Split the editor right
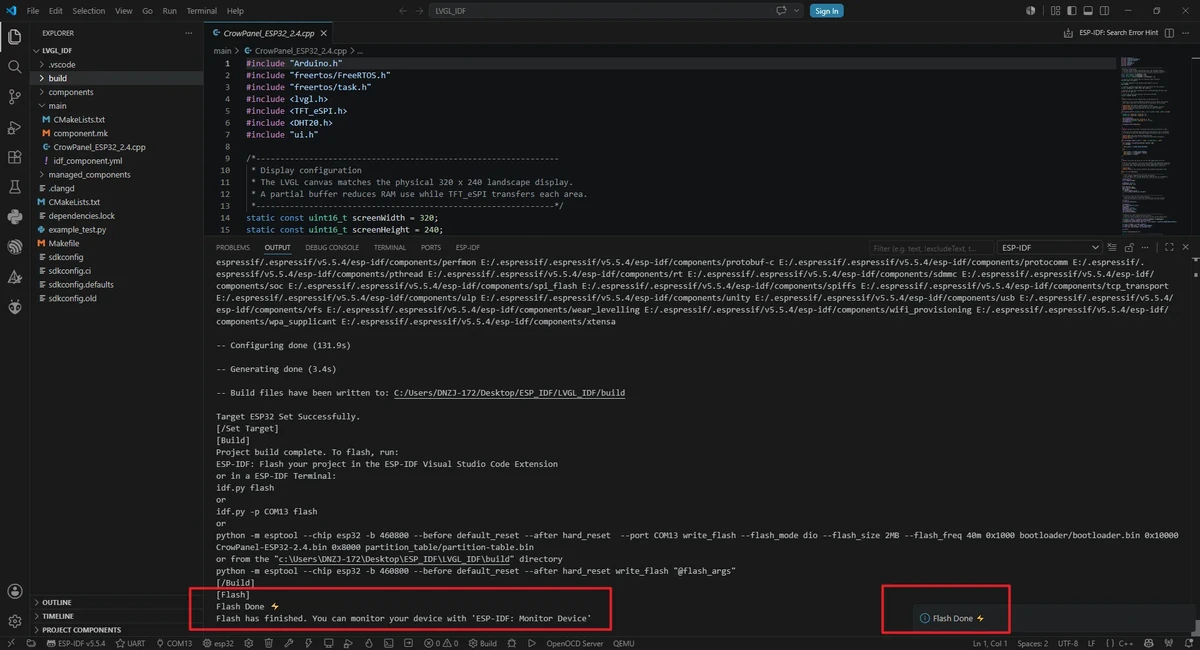This screenshot has height=650, width=1200. tap(1169, 33)
